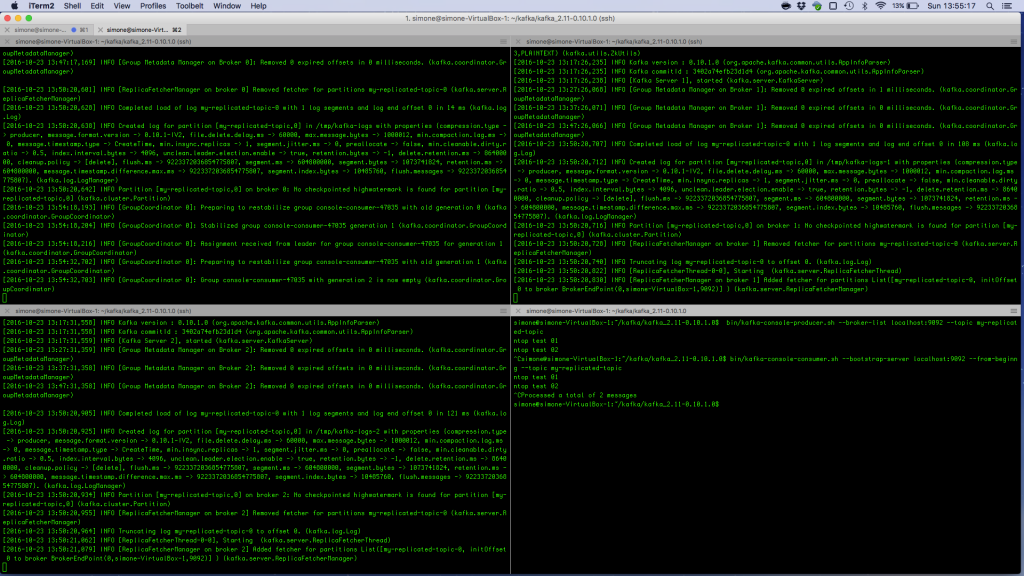Click the cloud sync status icon with green check

(817, 6)
